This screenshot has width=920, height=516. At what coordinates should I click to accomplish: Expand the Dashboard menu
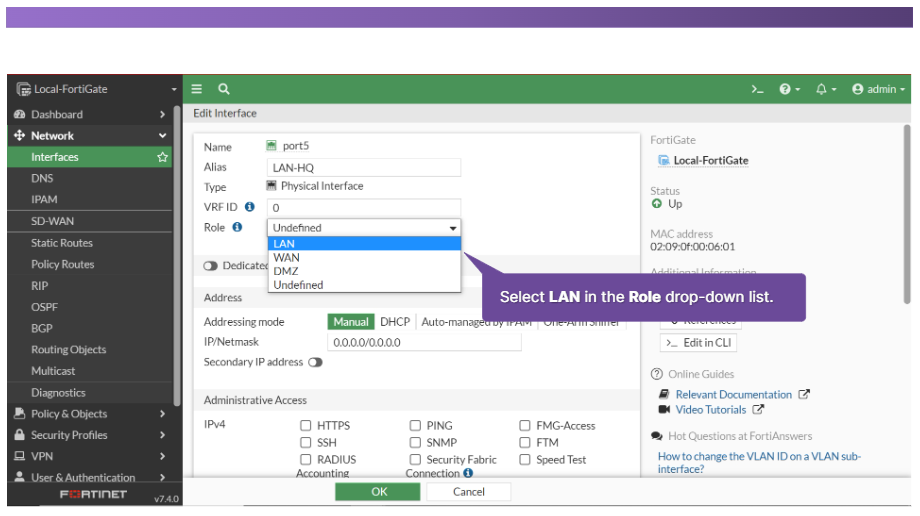[163, 114]
